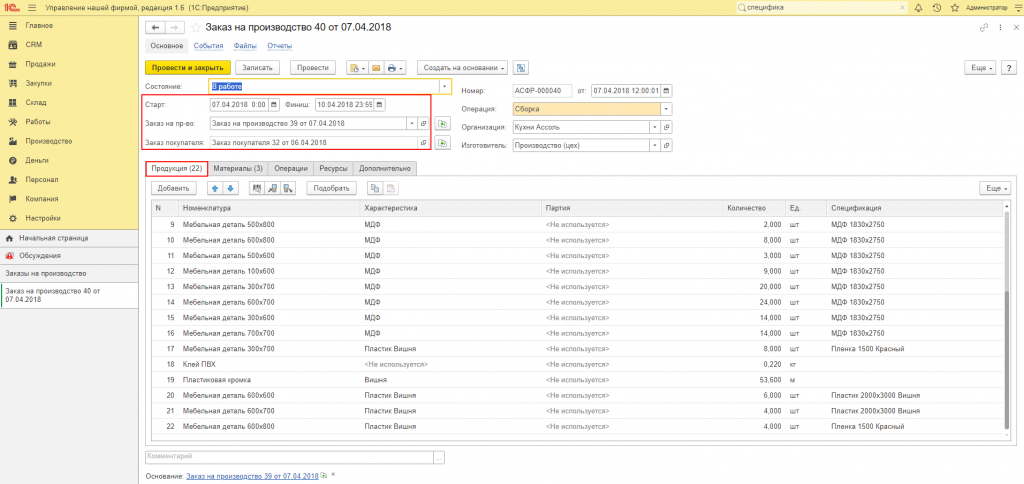The width and height of the screenshot is (1024, 484).
Task: Open the Создать на основании dropdown
Action: [462, 68]
